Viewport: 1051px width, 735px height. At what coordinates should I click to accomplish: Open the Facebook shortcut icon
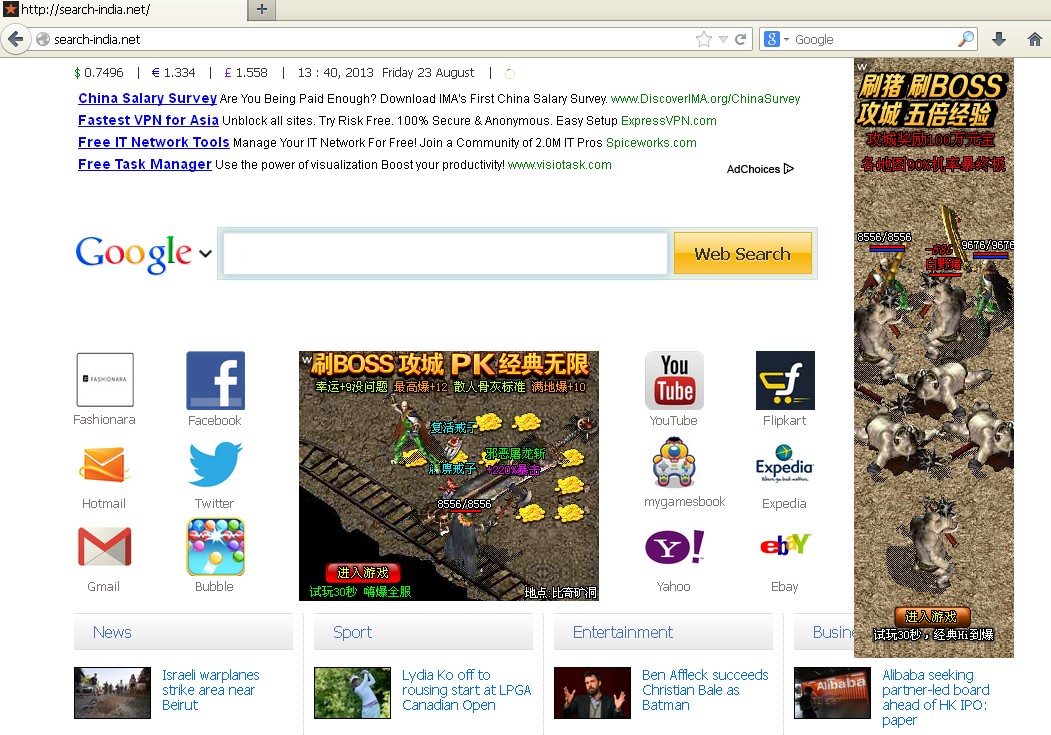[215, 380]
